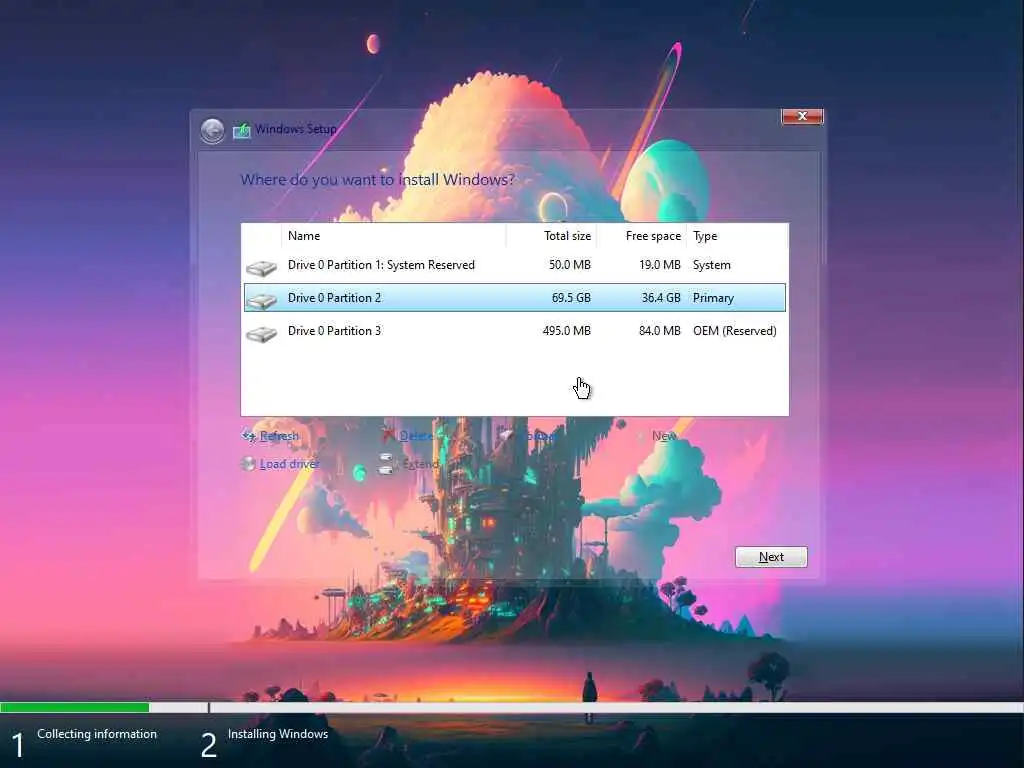1024x768 pixels.
Task: Click the disk icon for Partition 2
Action: point(262,300)
